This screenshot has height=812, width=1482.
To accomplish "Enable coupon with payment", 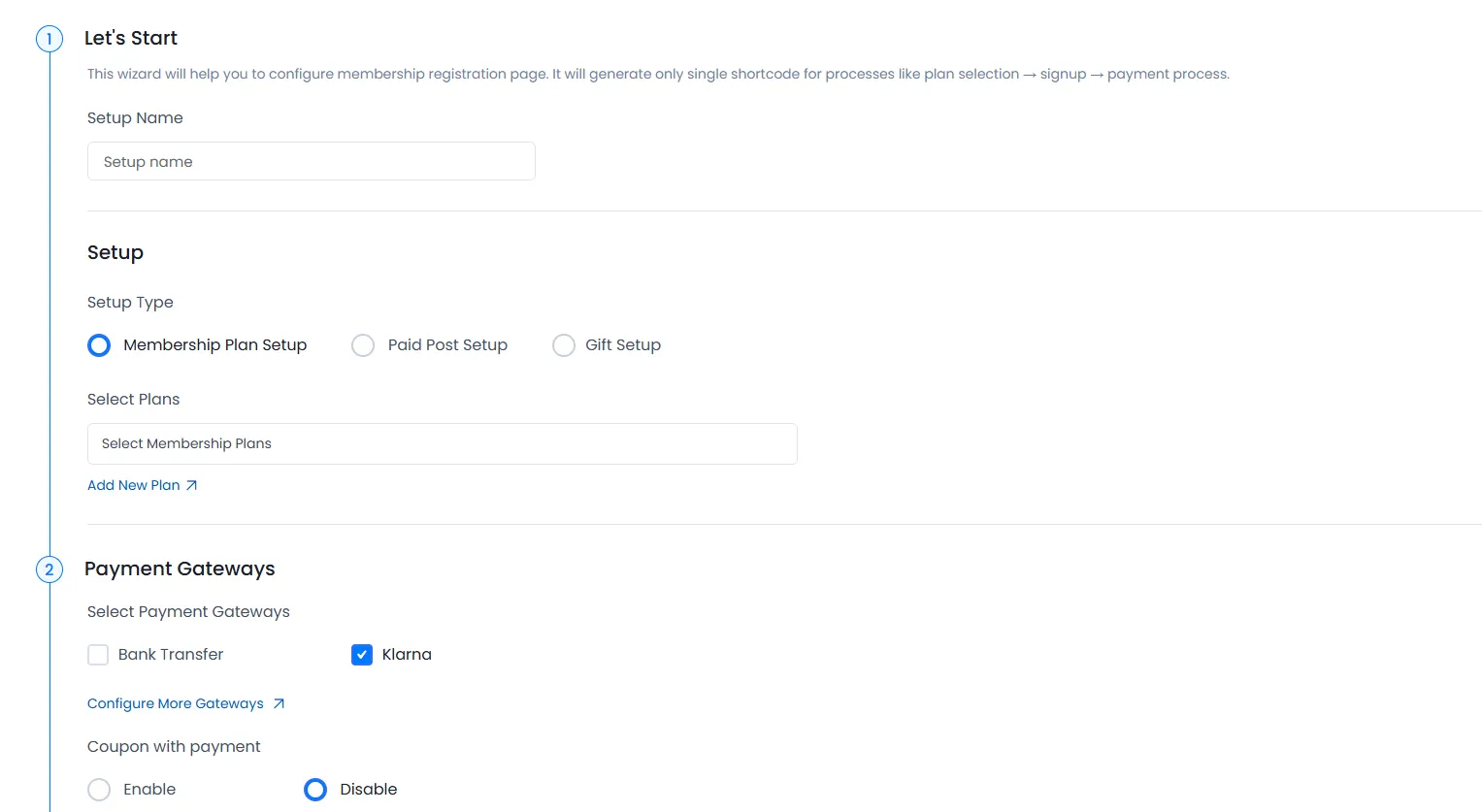I will (99, 789).
